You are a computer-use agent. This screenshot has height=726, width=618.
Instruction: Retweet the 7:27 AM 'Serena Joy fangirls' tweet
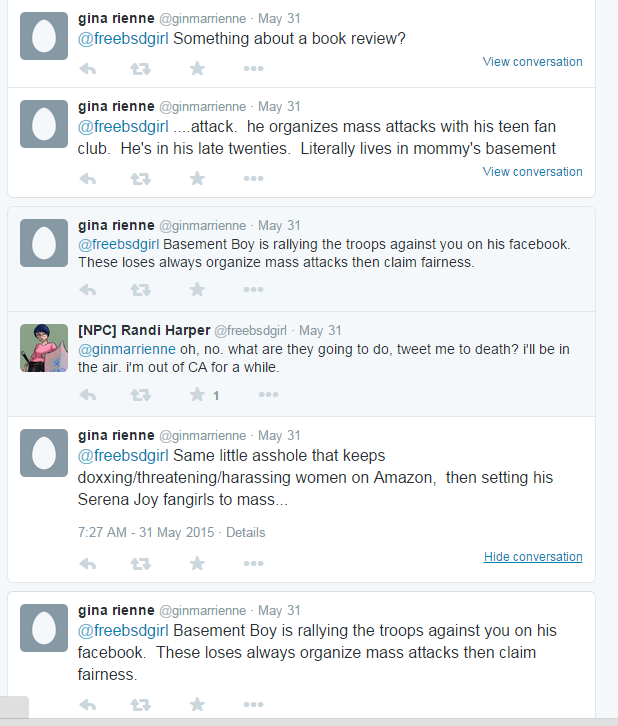(x=140, y=564)
